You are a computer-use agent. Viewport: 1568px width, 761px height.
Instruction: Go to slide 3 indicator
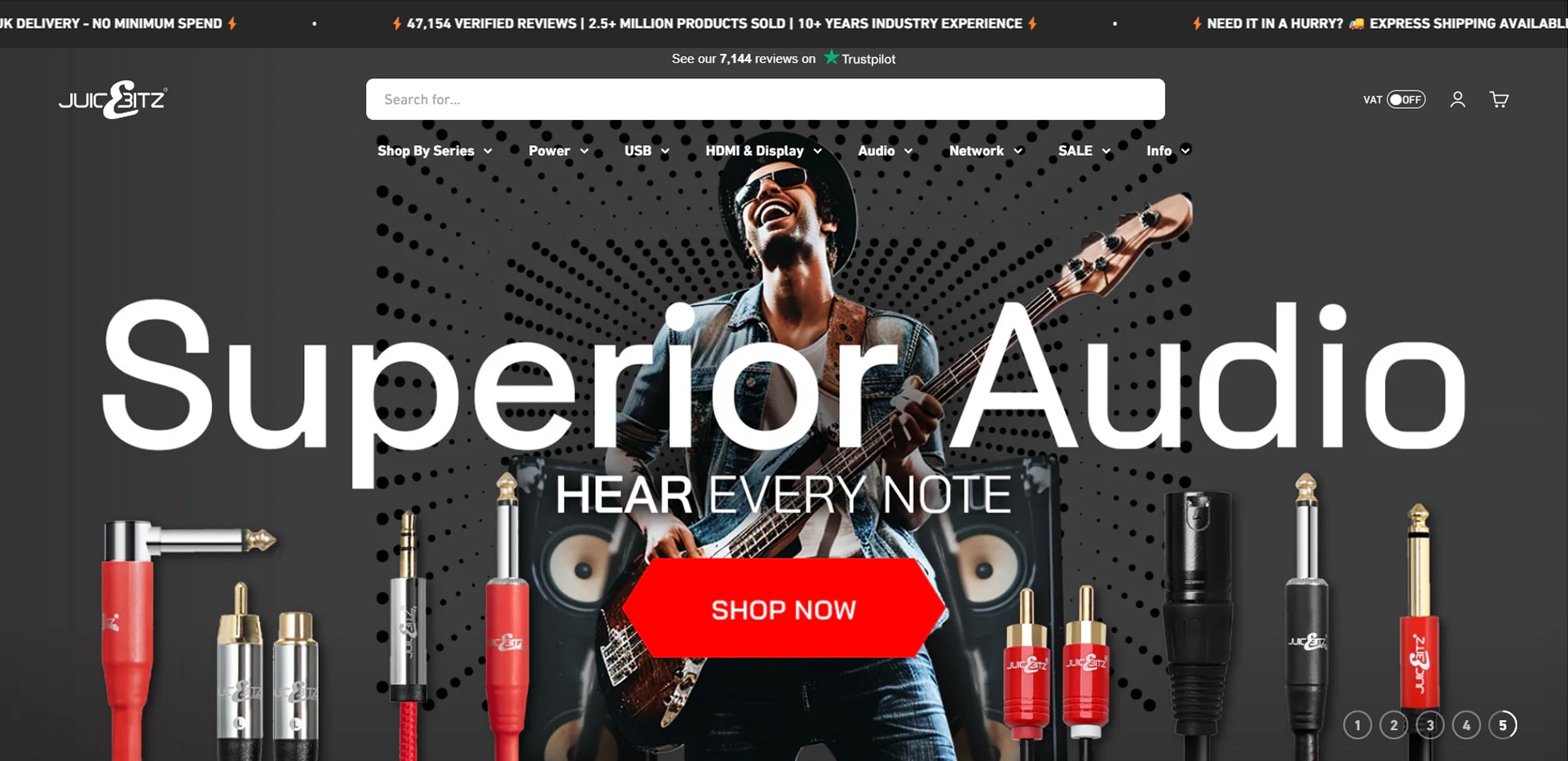click(1430, 725)
